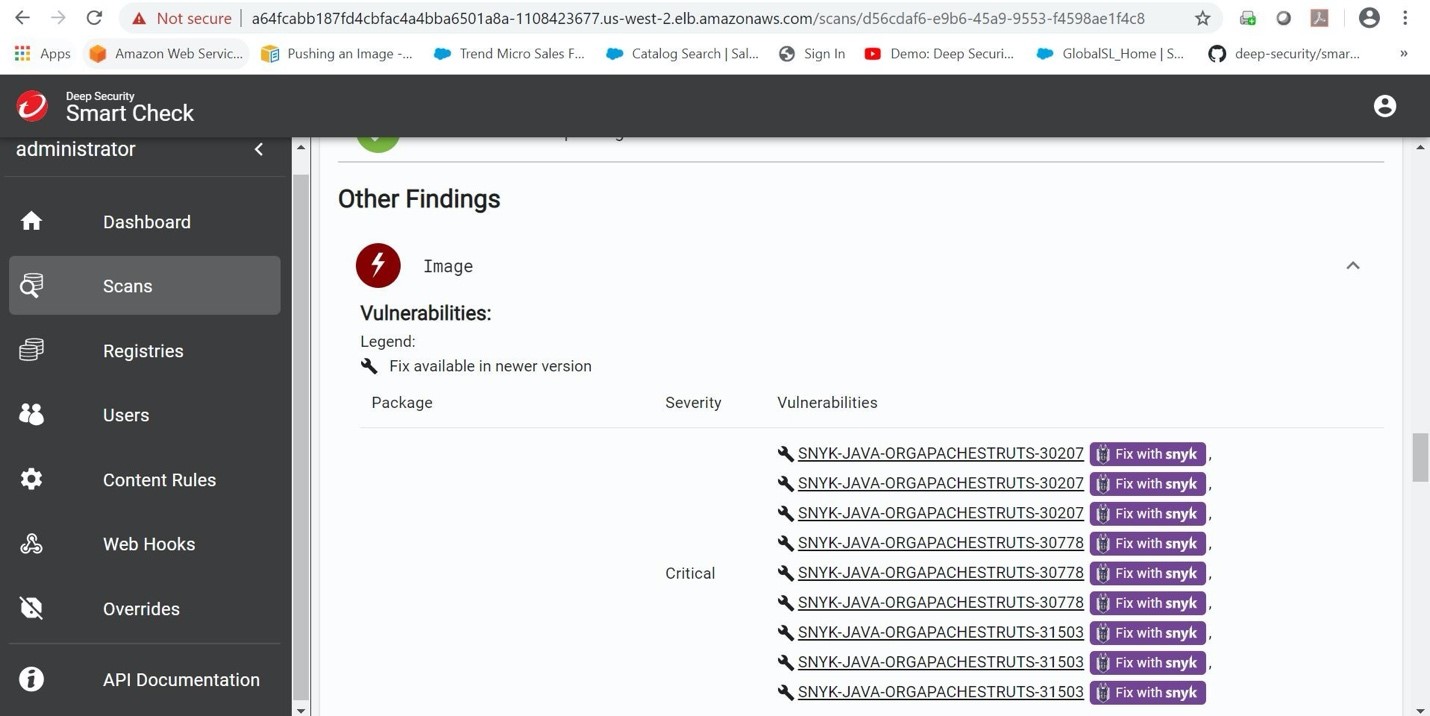This screenshot has height=716, width=1430.
Task: Click the wrench icon beside the second ORGAPACHESTRUTS-31503
Action: pos(785,662)
